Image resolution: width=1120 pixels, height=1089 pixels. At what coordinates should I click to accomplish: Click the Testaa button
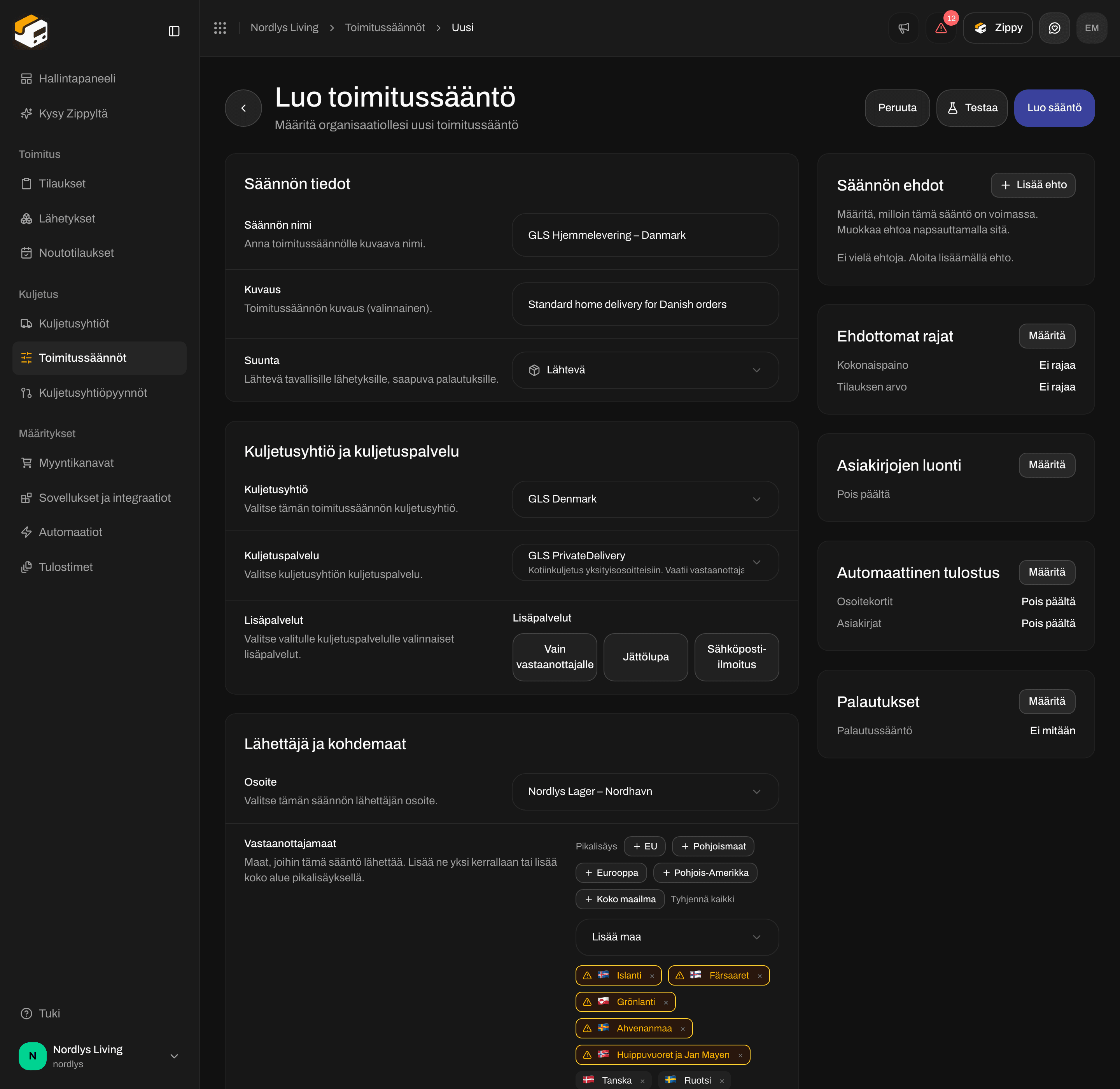tap(971, 108)
